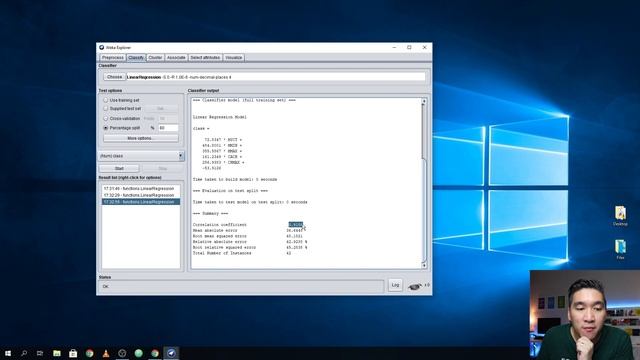Select result entry 17:32:29 functions.LinearRegression
The image size is (640, 360).
tap(141, 195)
